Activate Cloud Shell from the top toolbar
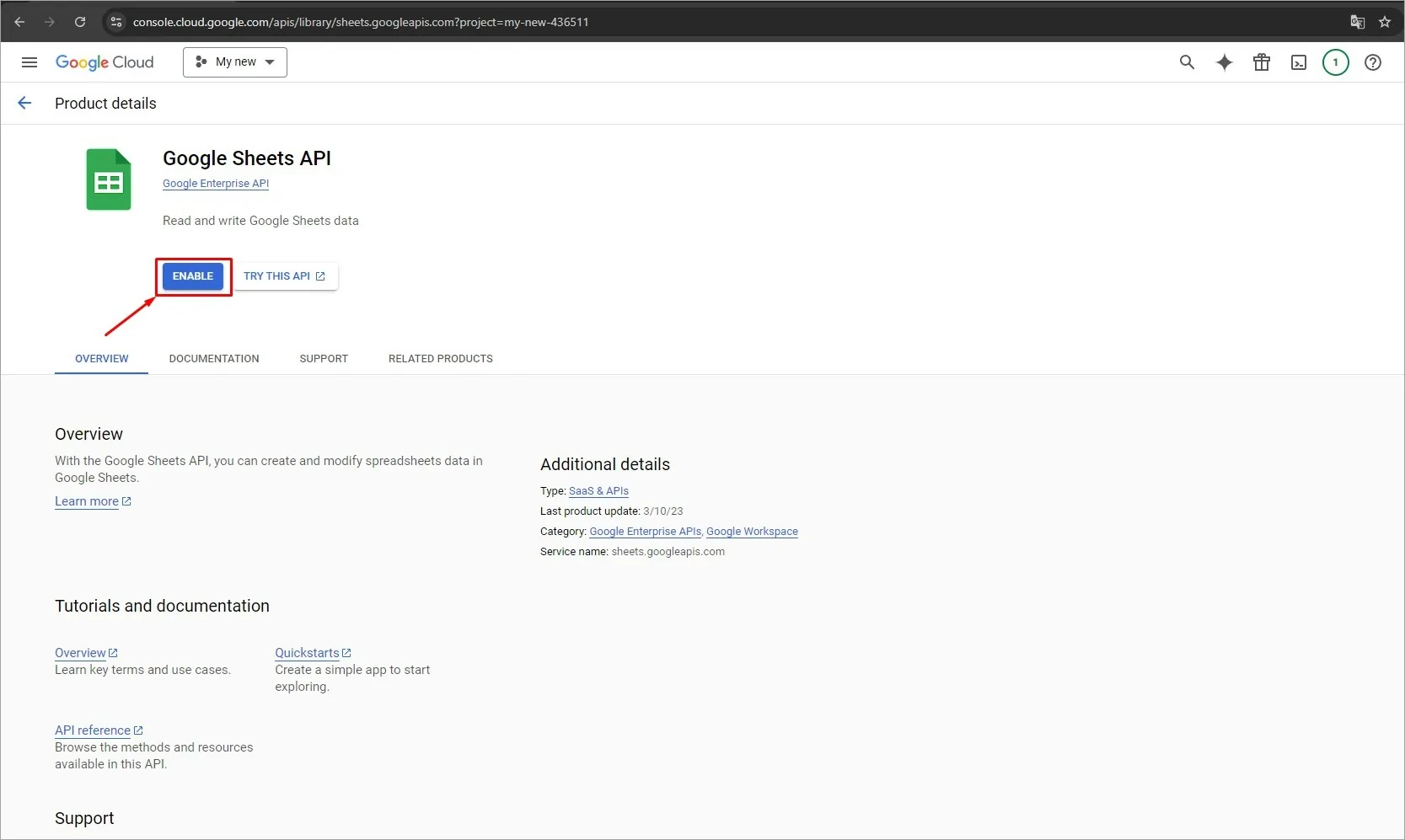This screenshot has width=1405, height=840. click(x=1299, y=62)
